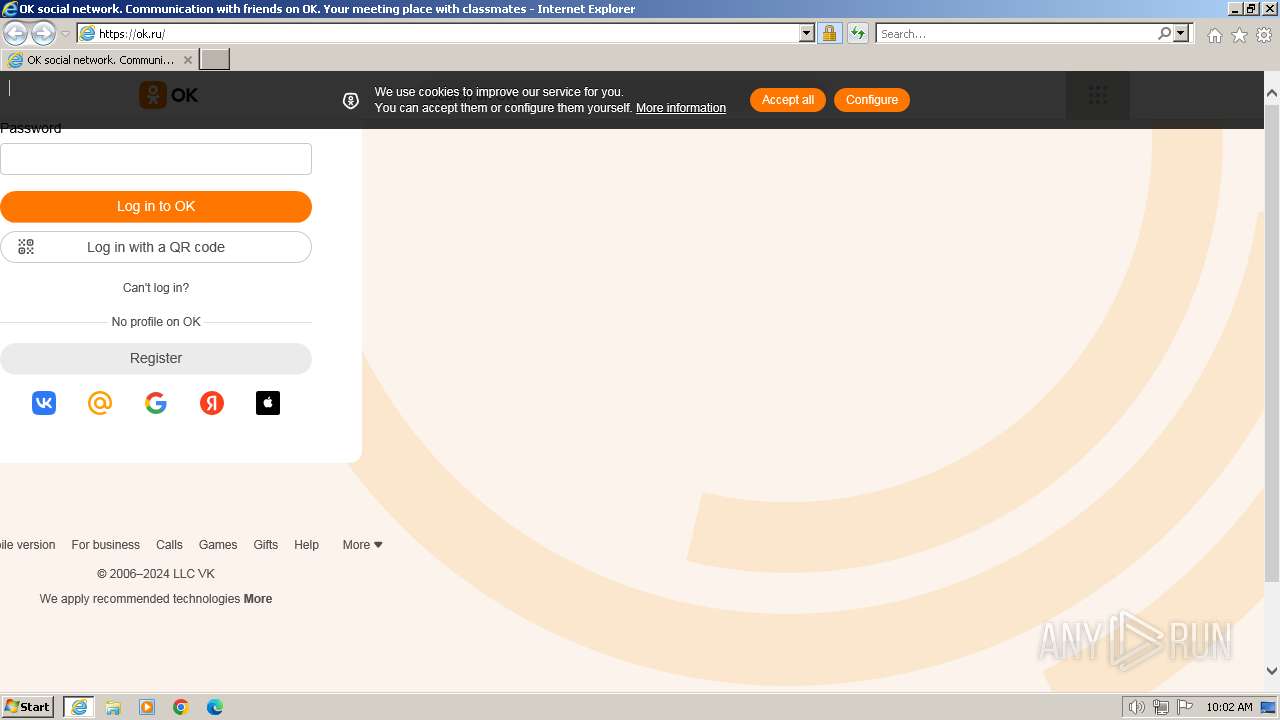Click the OK logo in header
Image resolution: width=1280 pixels, height=720 pixels.
pyautogui.click(x=168, y=95)
